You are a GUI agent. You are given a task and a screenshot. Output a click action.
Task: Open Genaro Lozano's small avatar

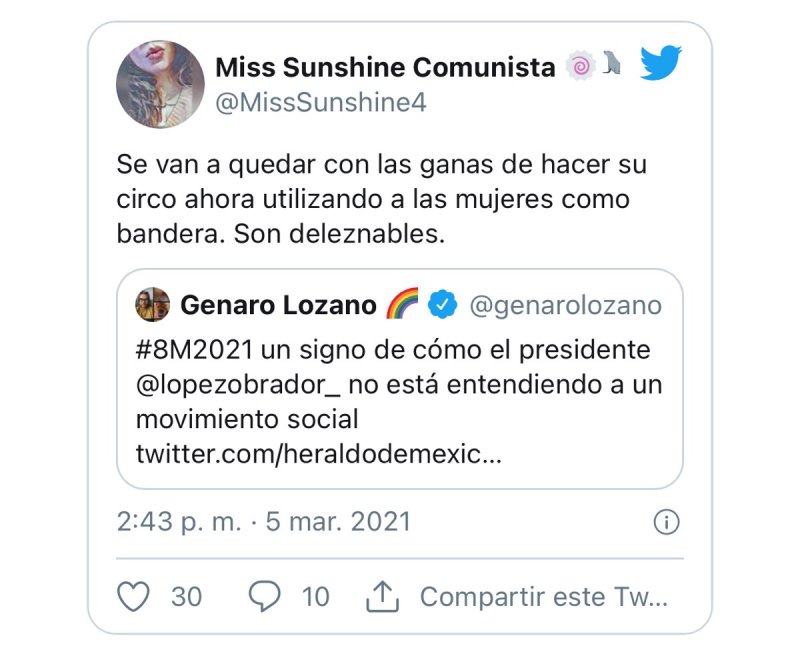(x=152, y=305)
